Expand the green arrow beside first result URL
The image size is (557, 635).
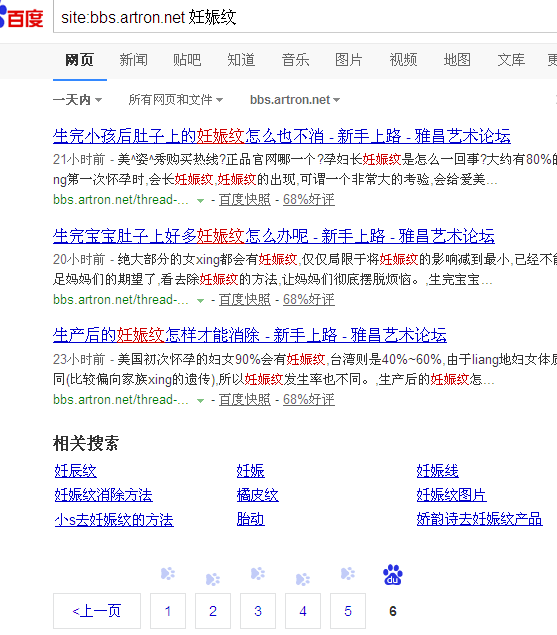click(x=200, y=200)
